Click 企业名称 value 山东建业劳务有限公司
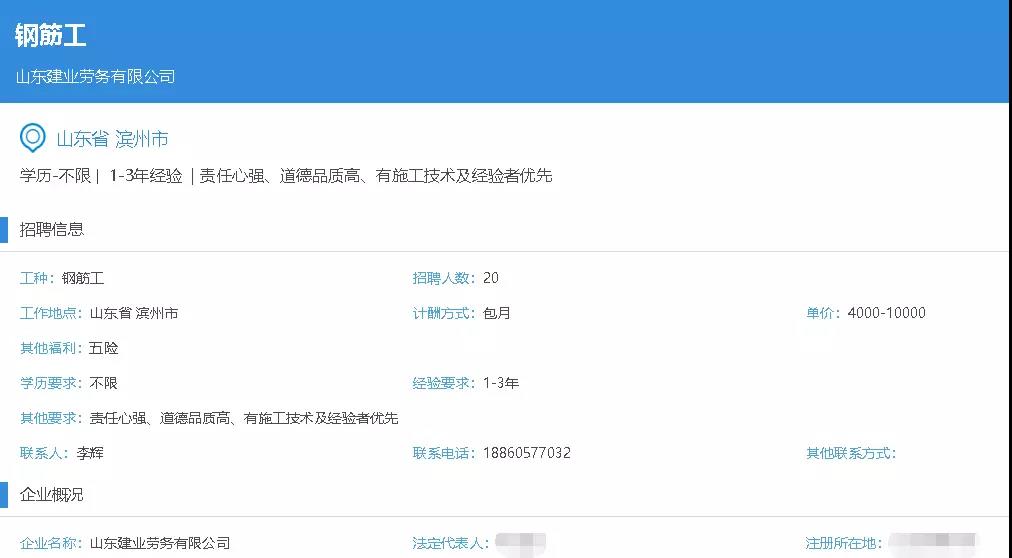Image resolution: width=1012 pixels, height=558 pixels. coord(160,543)
